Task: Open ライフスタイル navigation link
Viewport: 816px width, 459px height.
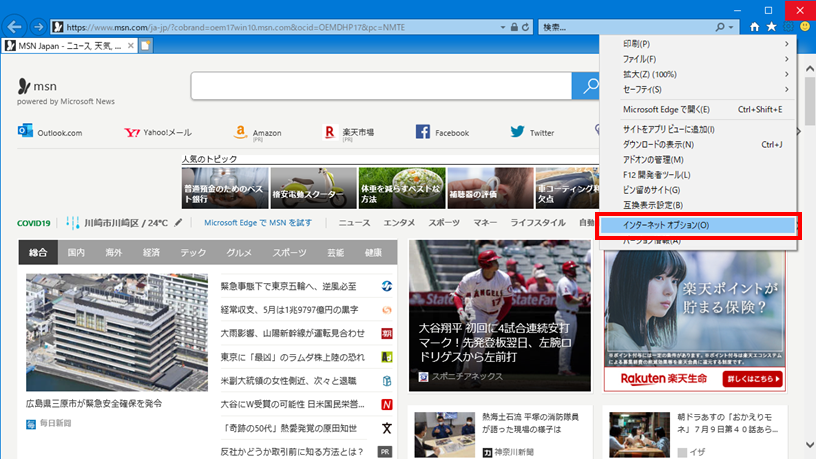Action: (538, 223)
